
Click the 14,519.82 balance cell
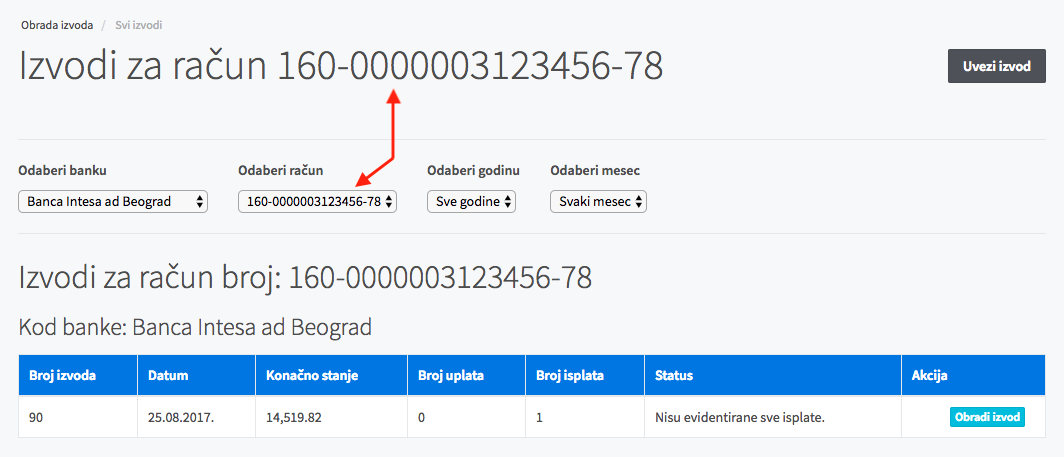tap(332, 417)
